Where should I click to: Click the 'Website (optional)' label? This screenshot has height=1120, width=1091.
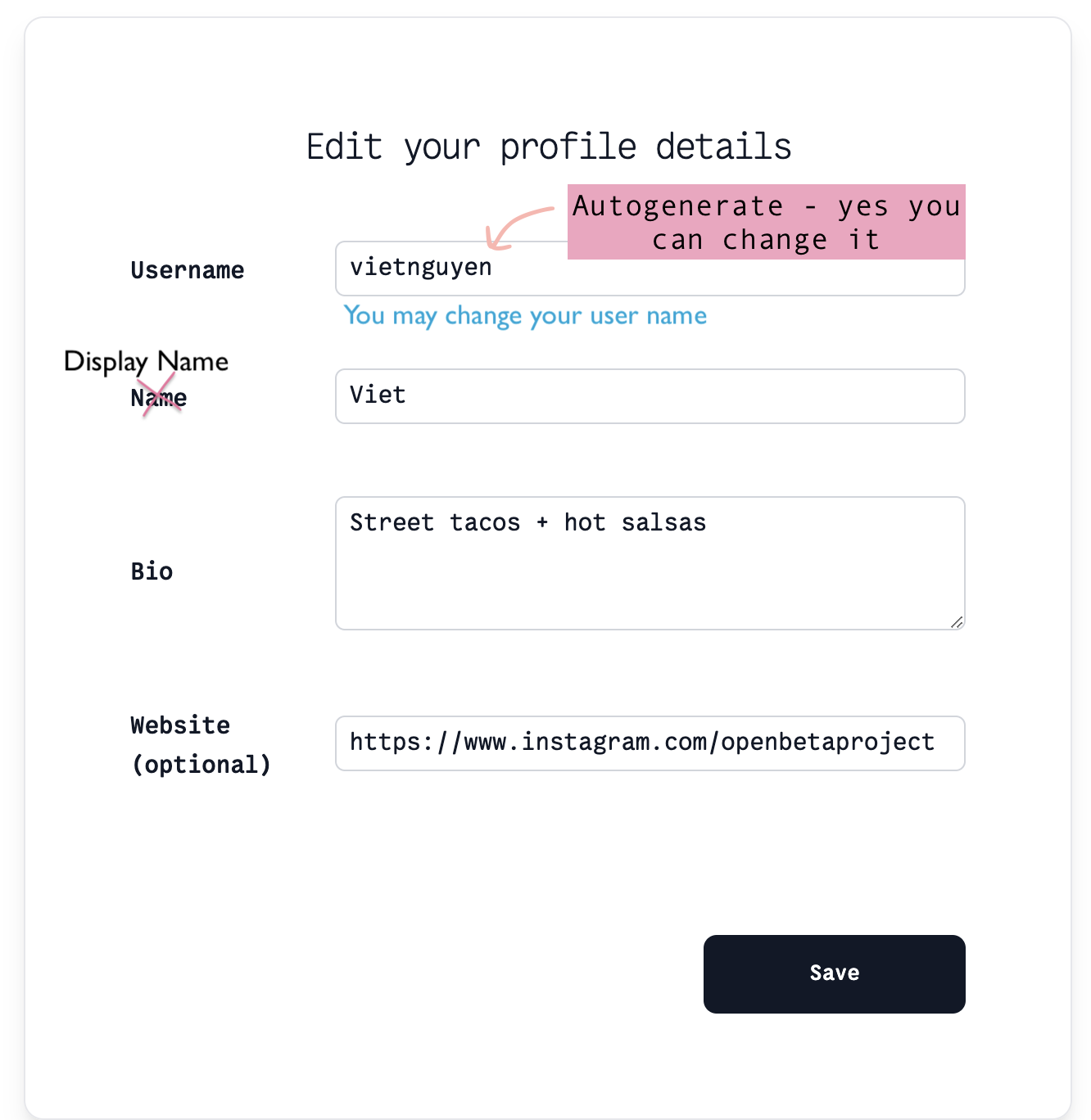[x=201, y=744]
